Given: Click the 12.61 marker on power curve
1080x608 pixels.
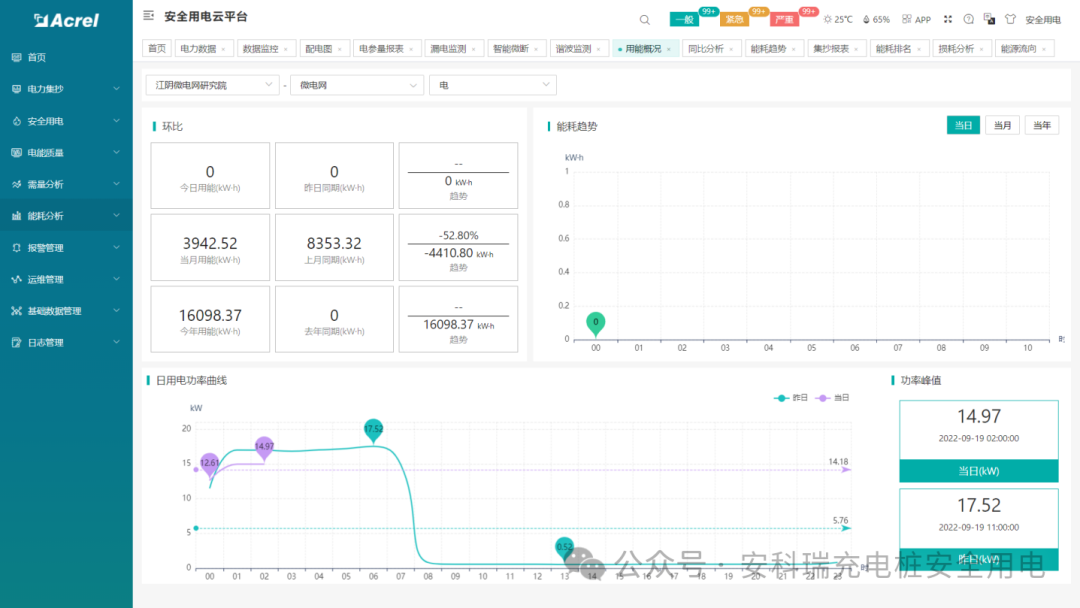Looking at the screenshot, I should (209, 463).
